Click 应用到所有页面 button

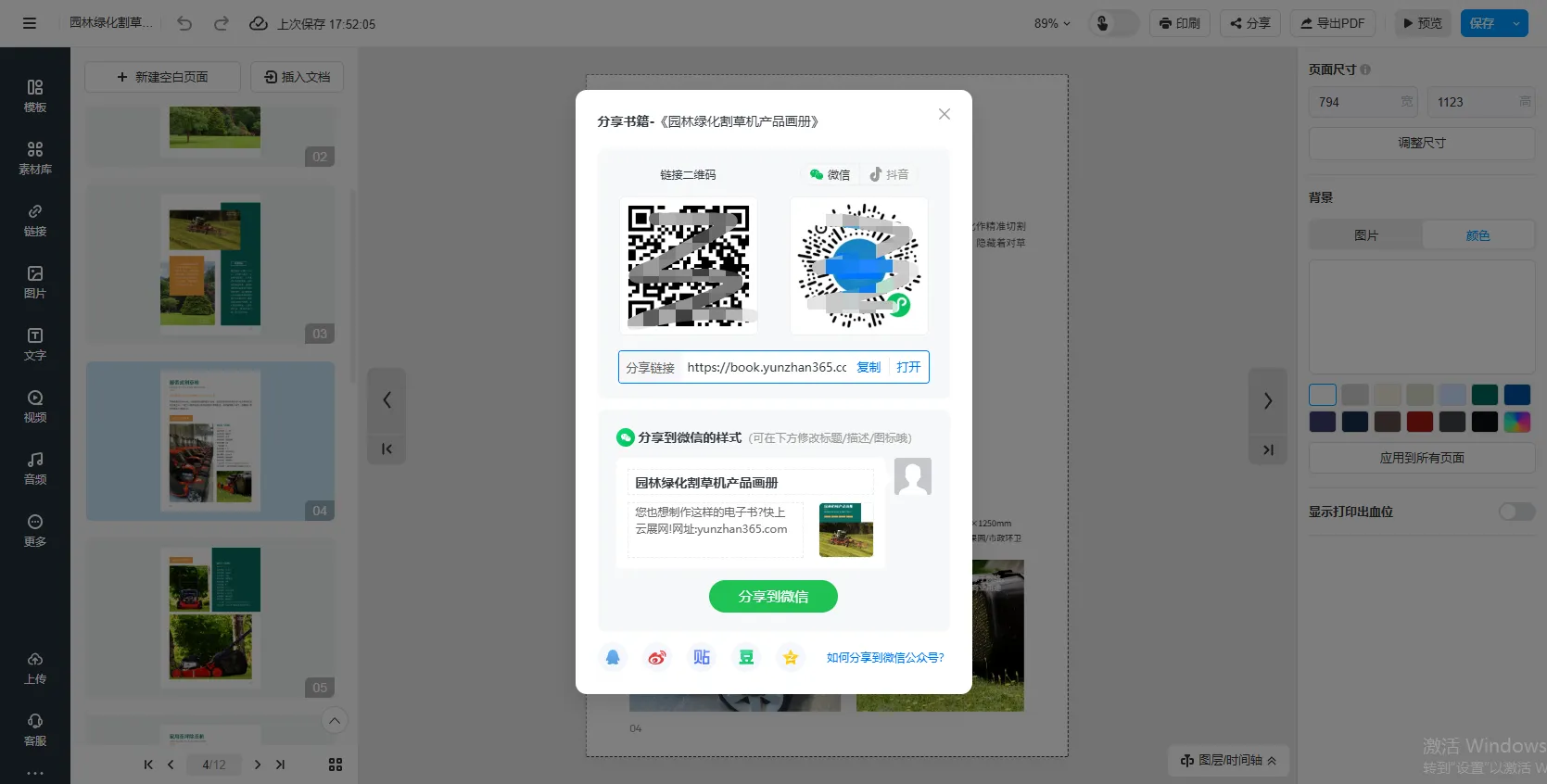[x=1422, y=458]
